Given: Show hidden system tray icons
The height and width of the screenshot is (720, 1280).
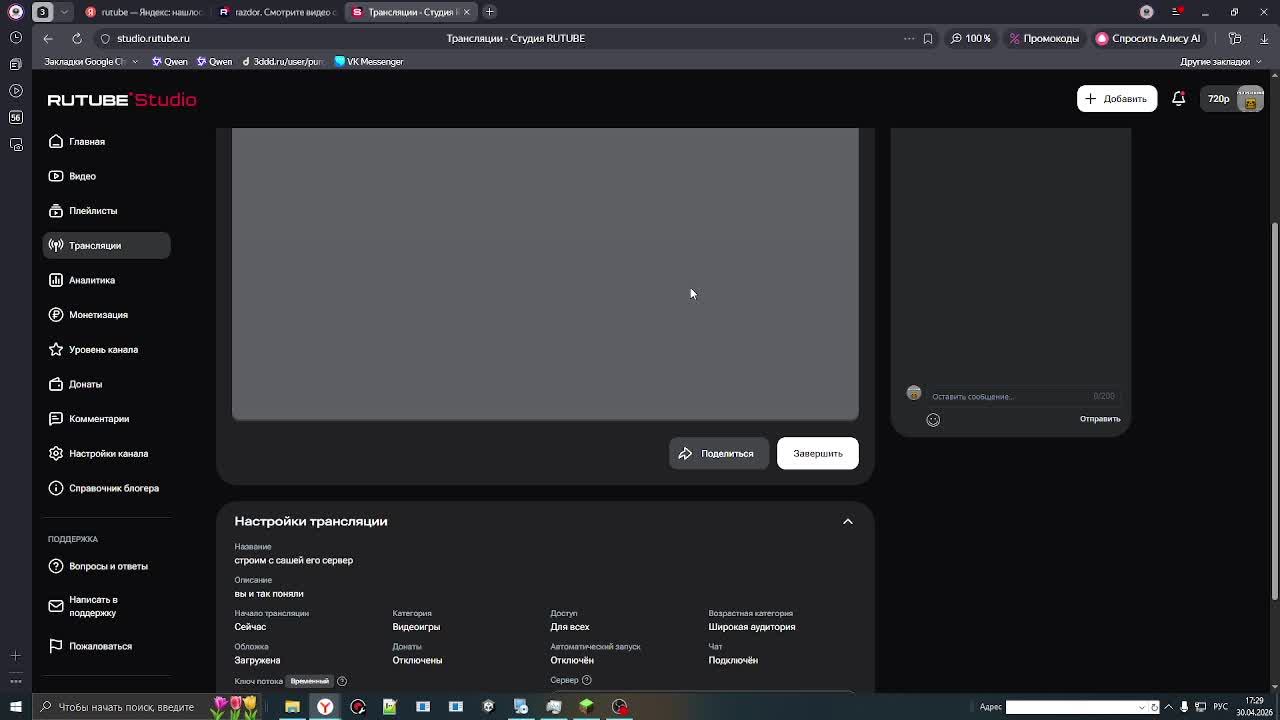Looking at the screenshot, I should [x=1169, y=707].
